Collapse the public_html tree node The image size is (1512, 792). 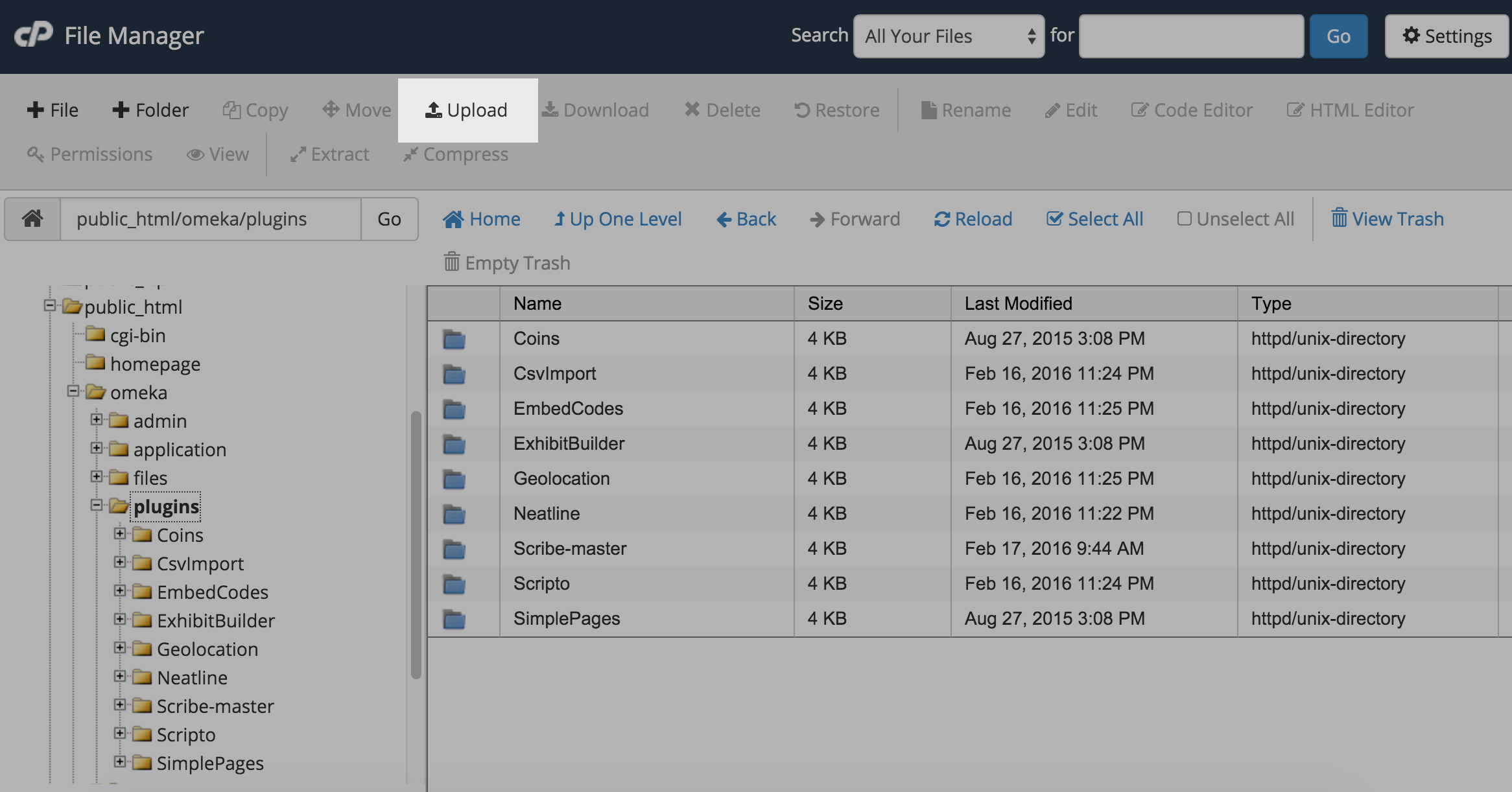tap(50, 305)
